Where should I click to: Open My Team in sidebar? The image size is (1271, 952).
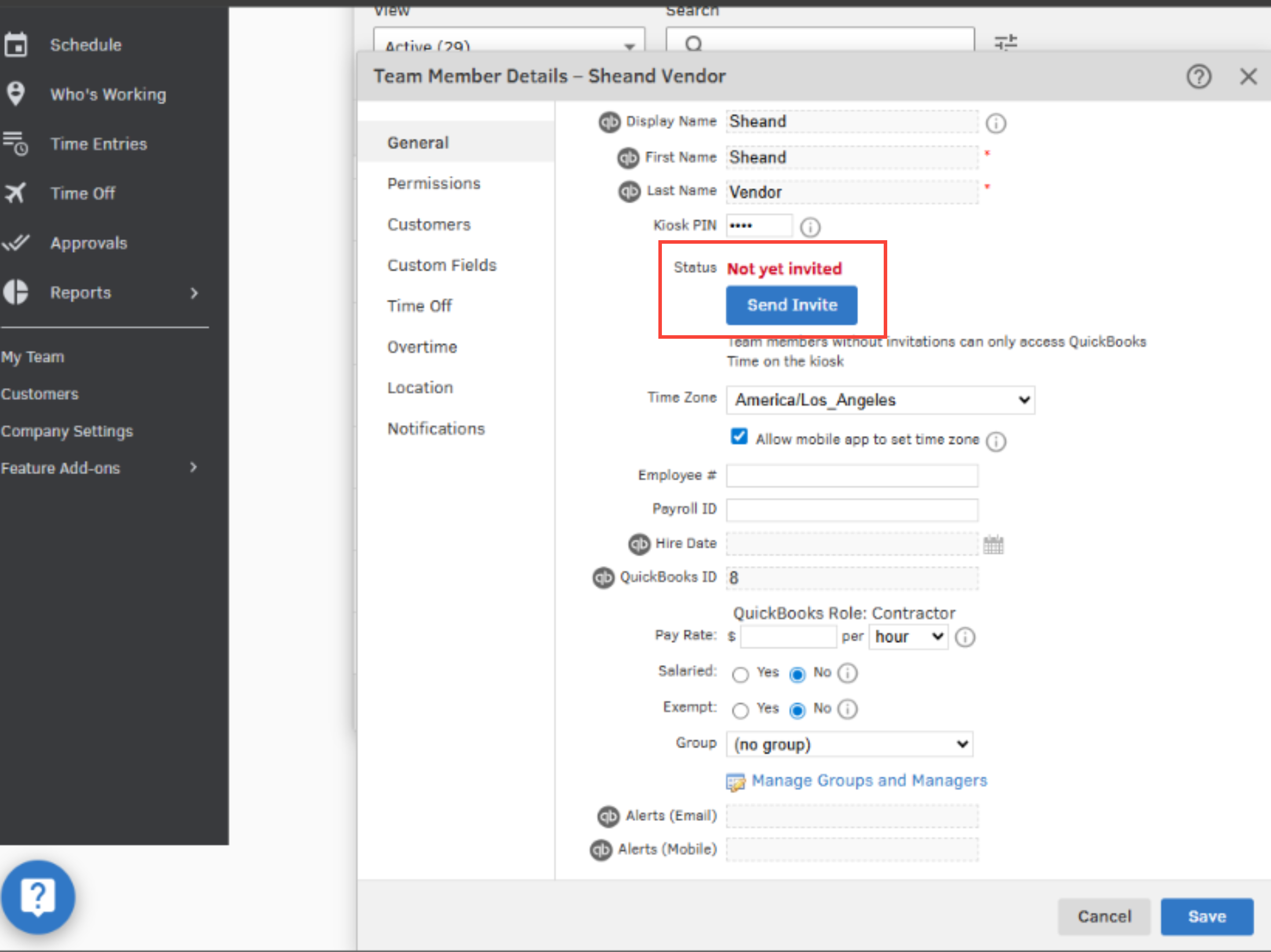33,357
